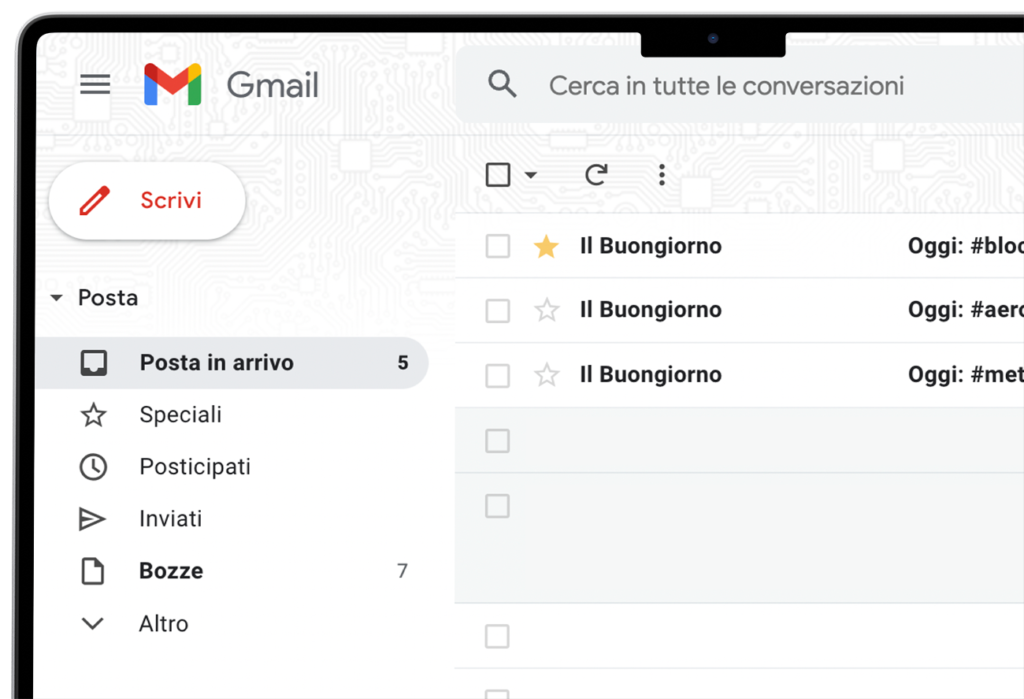Open the email with subject Oggi: #aer
The image size is (1024, 699).
click(965, 310)
